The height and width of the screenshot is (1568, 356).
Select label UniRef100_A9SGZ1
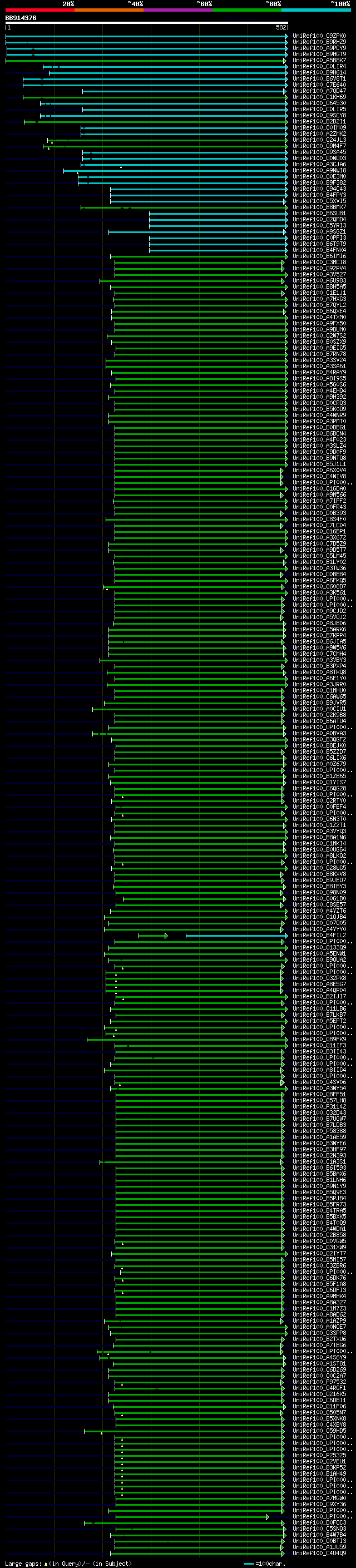point(319,231)
